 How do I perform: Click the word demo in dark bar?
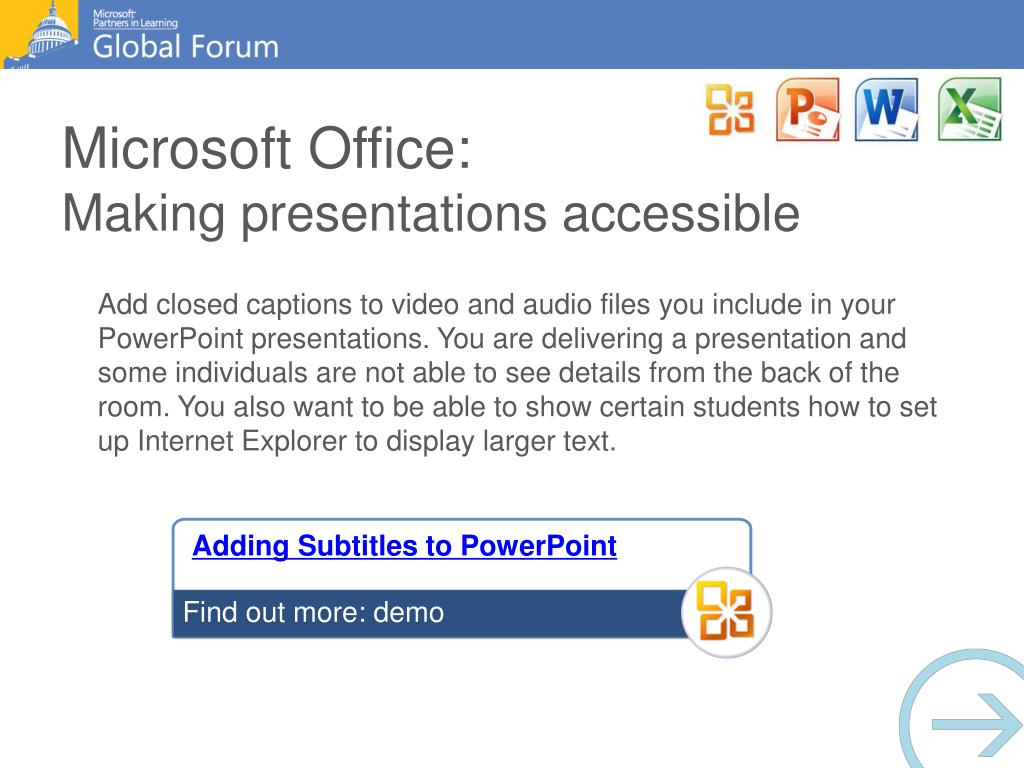click(x=408, y=613)
